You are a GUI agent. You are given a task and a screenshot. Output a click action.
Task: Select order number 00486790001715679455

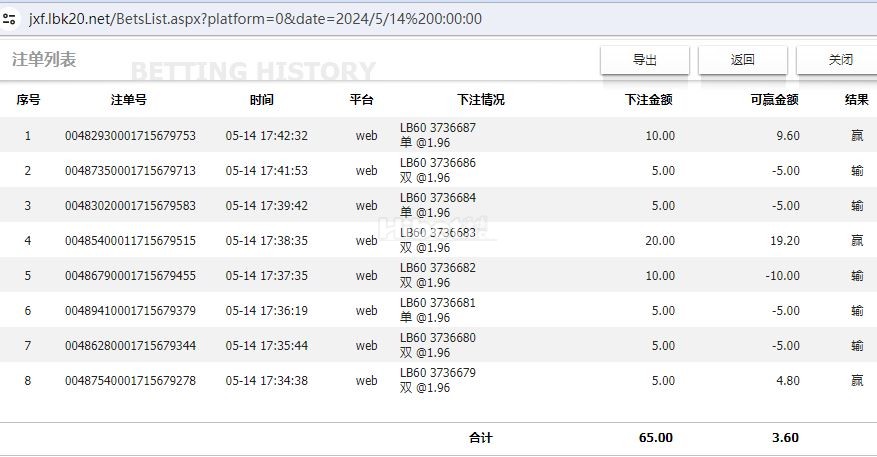[130, 275]
